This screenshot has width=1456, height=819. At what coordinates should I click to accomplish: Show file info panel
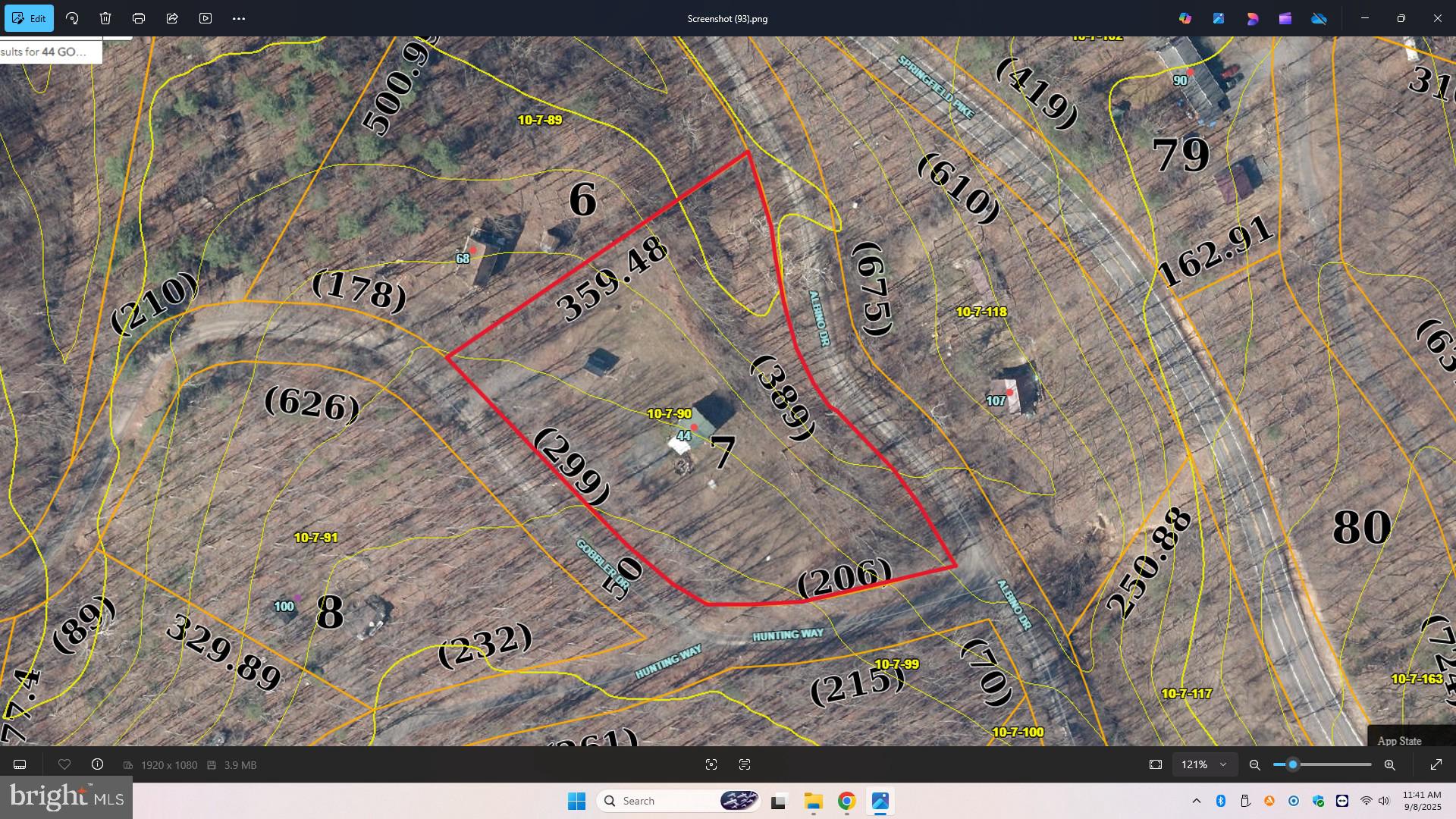pos(98,764)
